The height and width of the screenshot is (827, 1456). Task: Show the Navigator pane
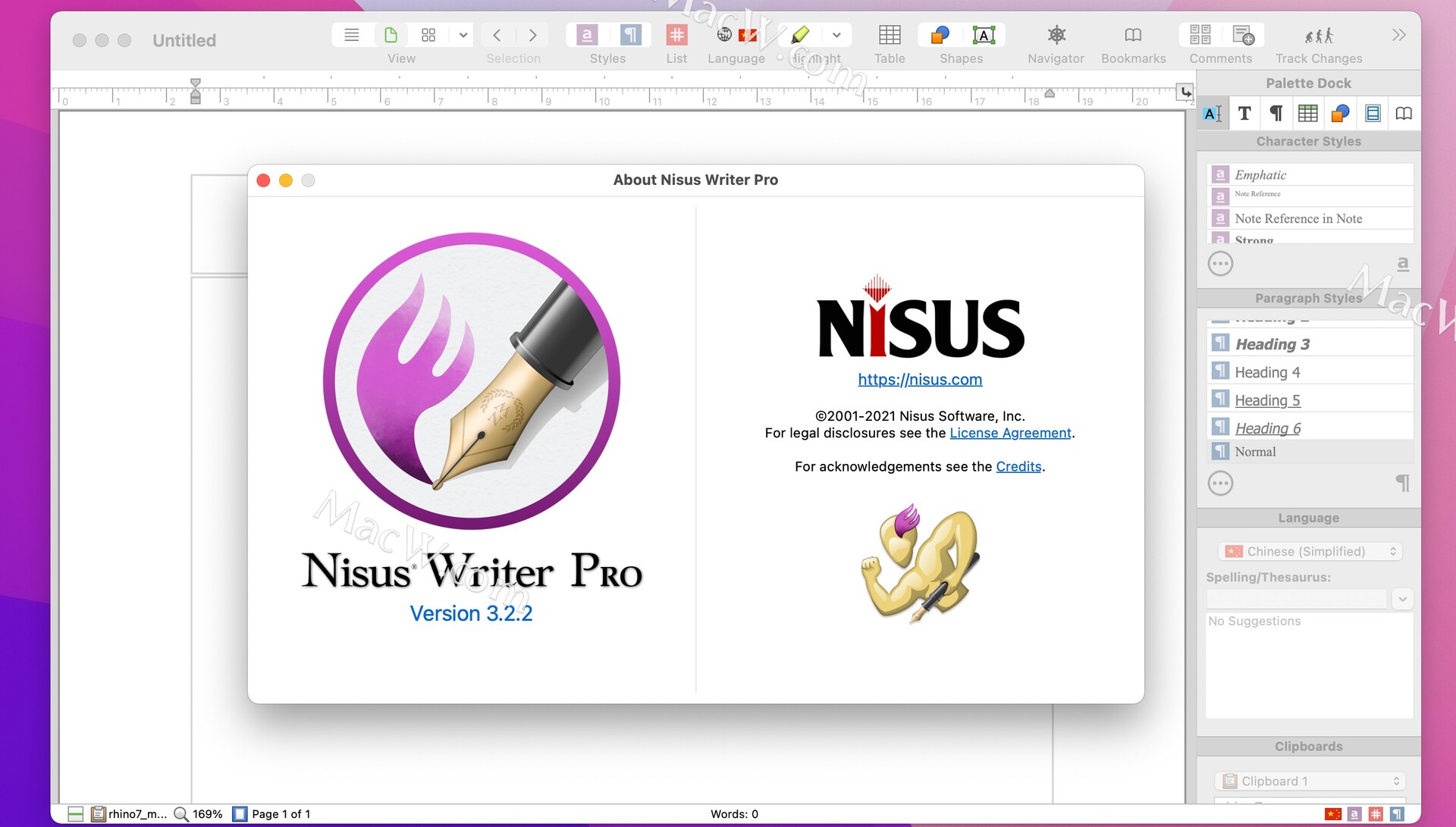click(1056, 35)
